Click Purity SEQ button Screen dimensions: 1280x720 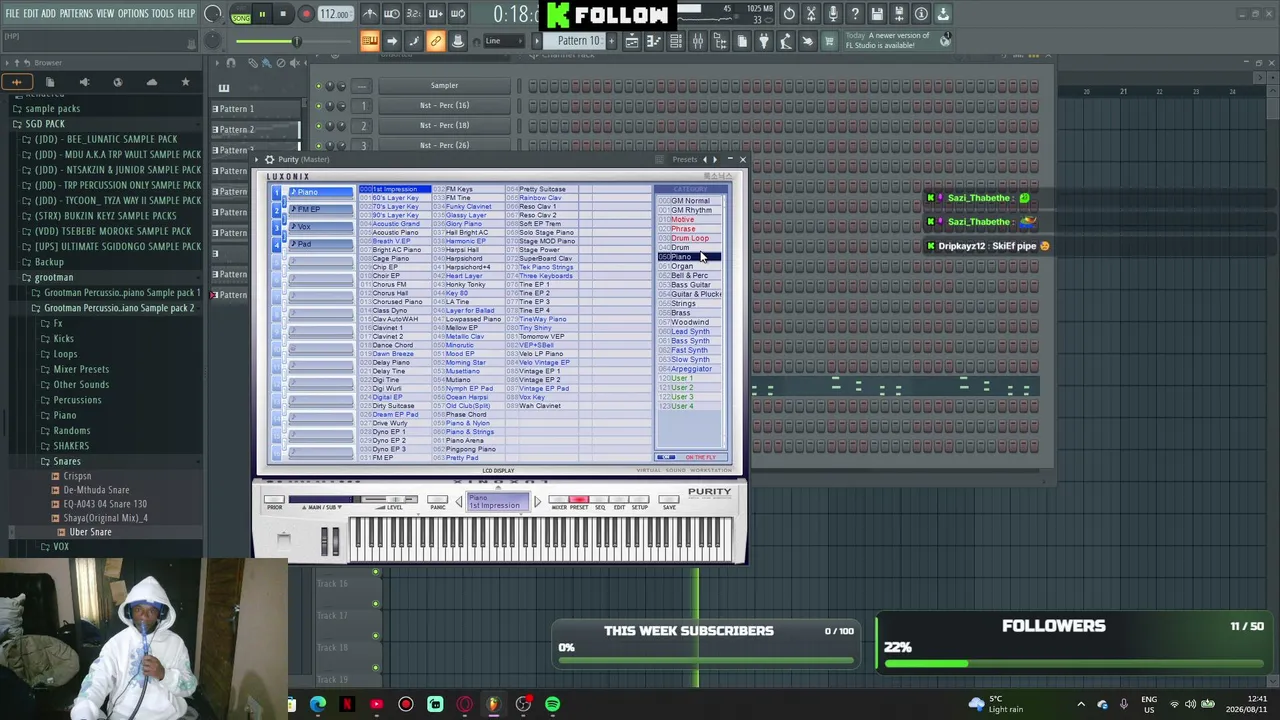600,500
